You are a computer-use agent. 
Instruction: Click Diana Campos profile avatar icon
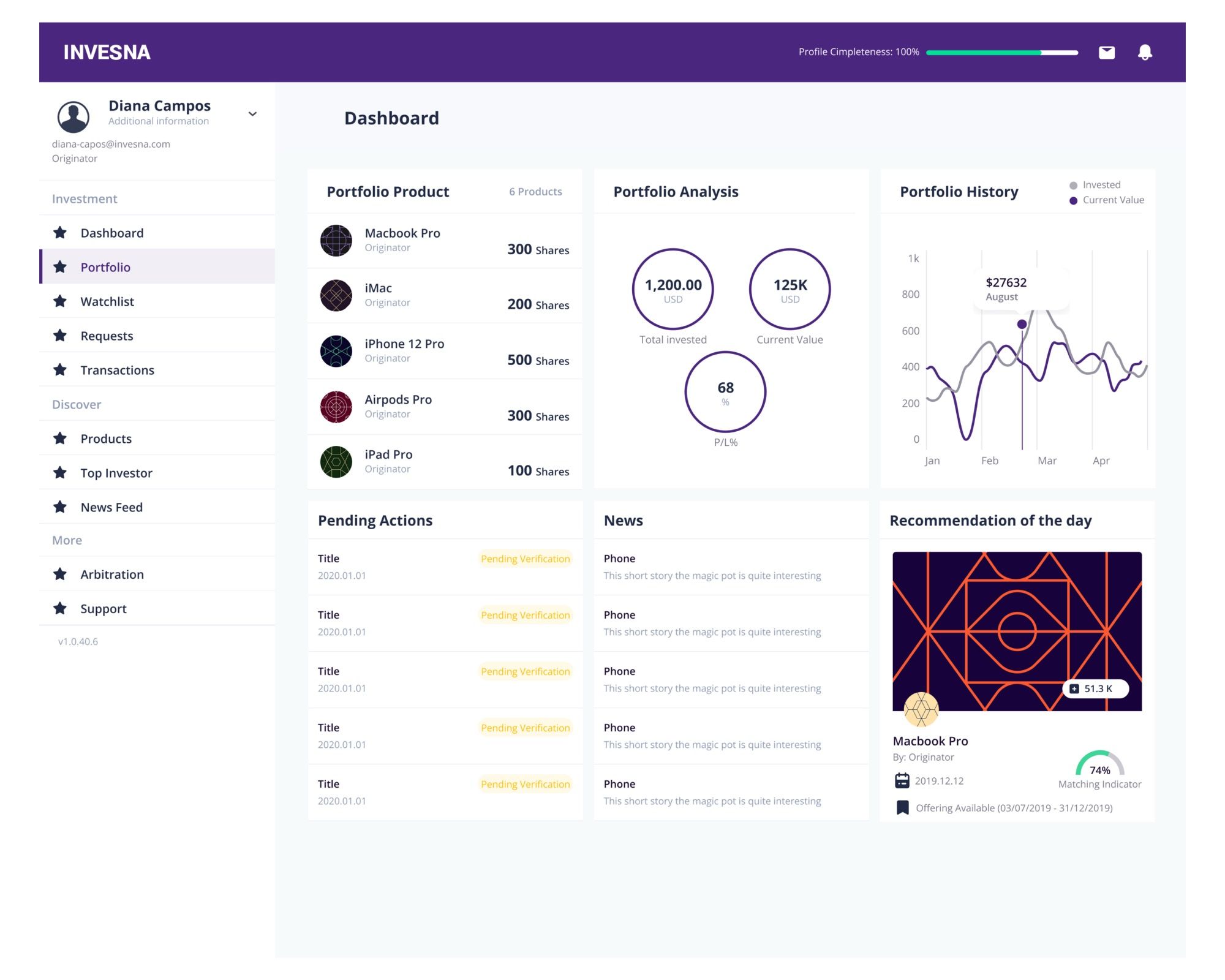(x=73, y=116)
